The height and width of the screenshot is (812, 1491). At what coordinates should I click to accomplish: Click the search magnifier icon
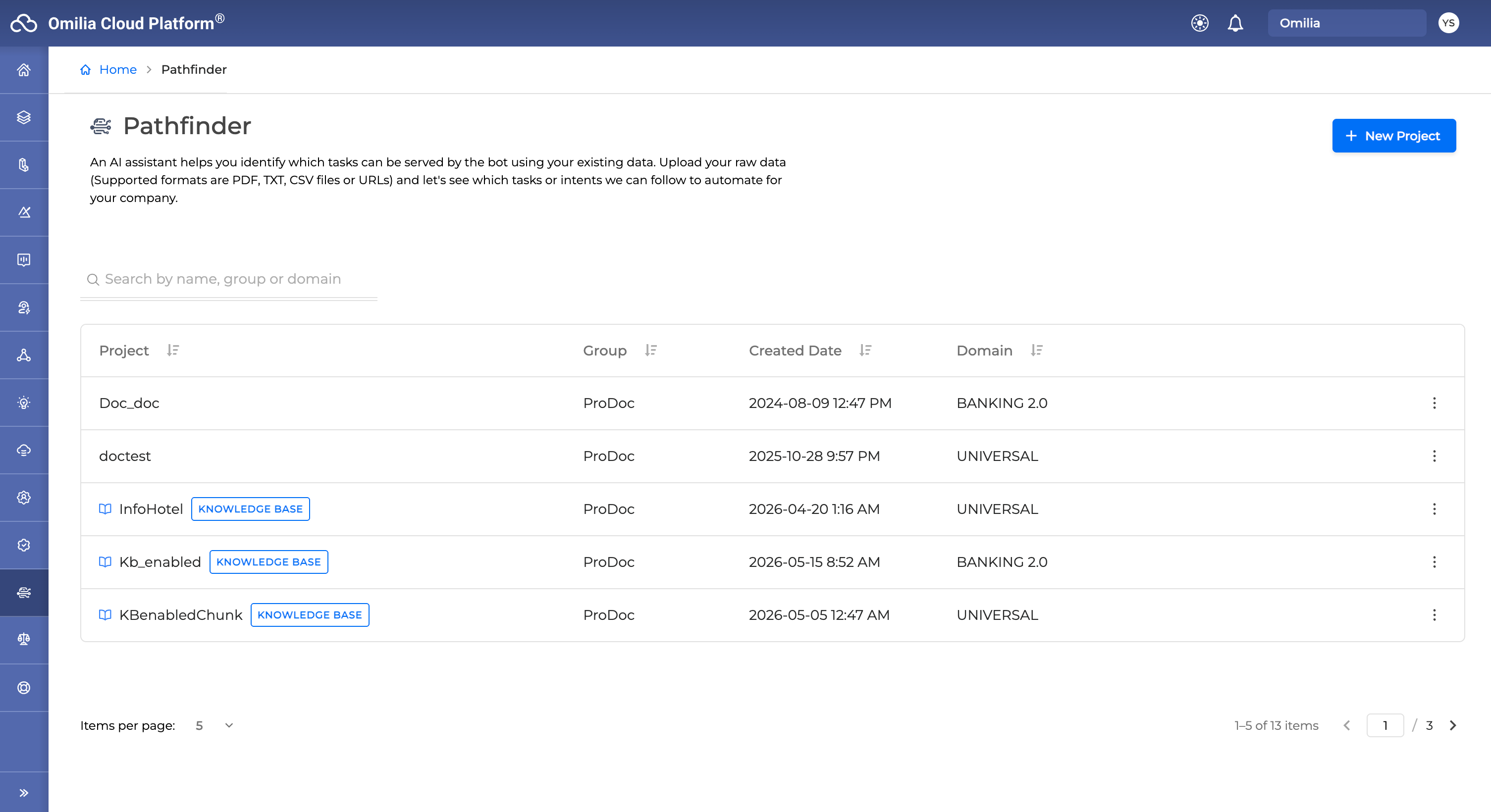(x=93, y=280)
